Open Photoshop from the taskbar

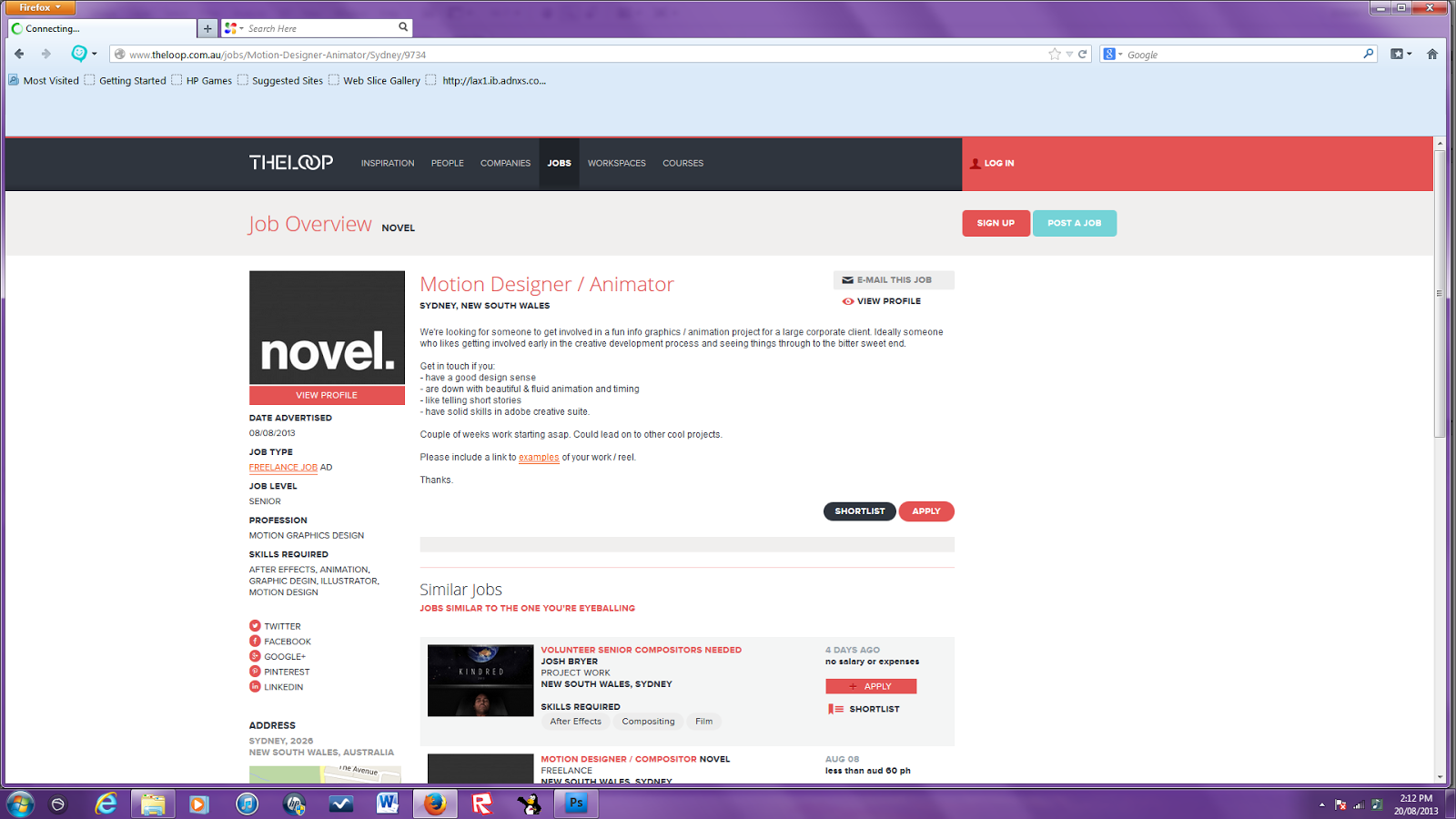point(576,804)
